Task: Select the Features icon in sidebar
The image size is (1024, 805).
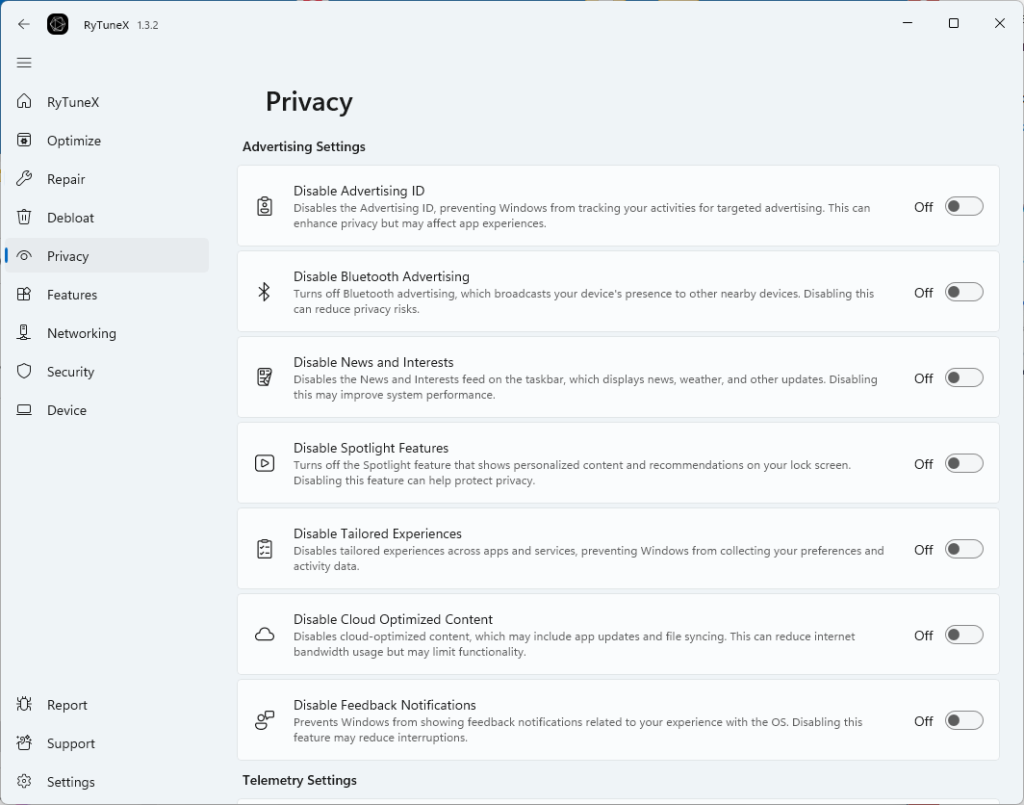Action: 25,295
